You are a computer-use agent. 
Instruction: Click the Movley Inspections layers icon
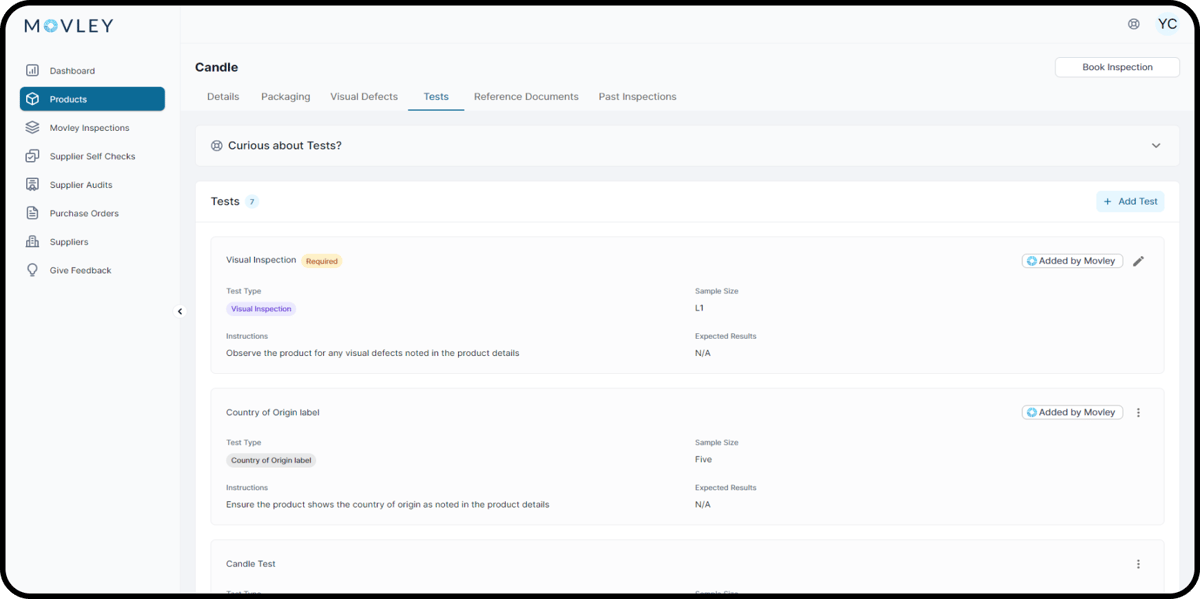[x=33, y=128]
